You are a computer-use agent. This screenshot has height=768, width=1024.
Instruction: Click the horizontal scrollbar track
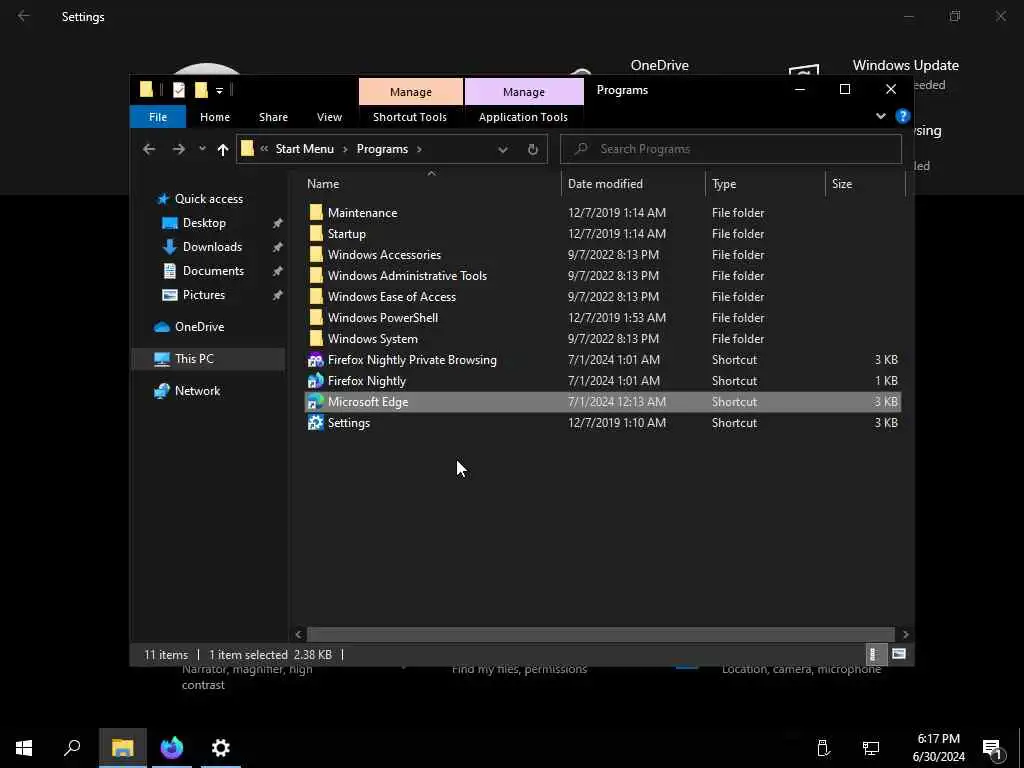click(600, 634)
